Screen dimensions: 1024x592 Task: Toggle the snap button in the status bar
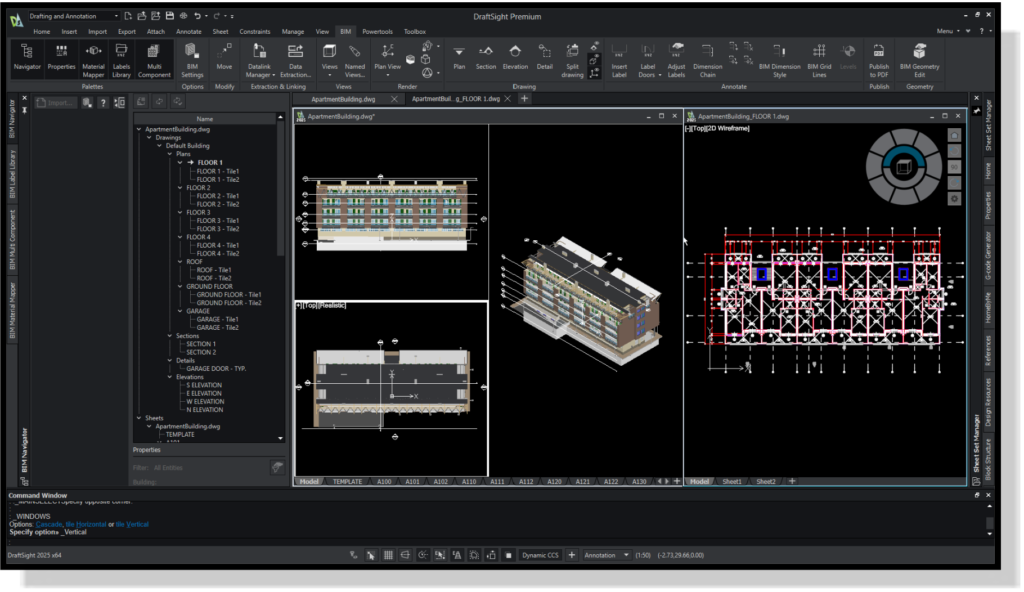click(371, 554)
